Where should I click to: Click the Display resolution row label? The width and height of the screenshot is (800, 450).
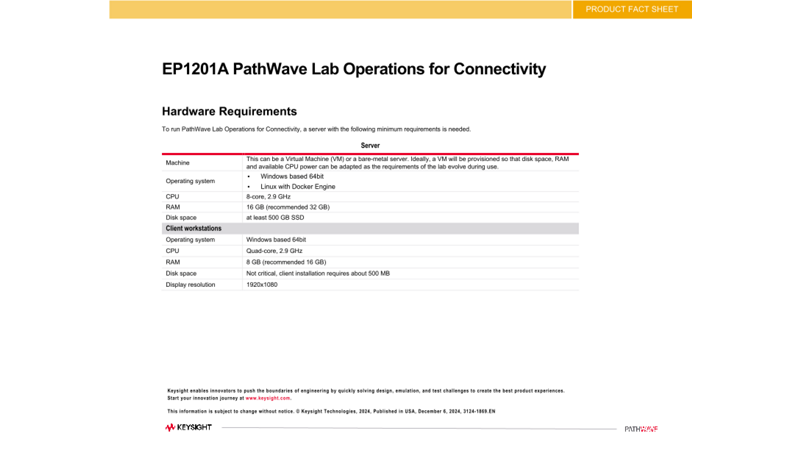click(x=190, y=285)
